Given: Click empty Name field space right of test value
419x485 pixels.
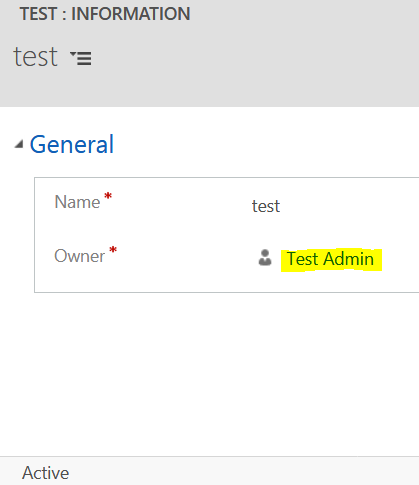Looking at the screenshot, I should pos(349,206).
